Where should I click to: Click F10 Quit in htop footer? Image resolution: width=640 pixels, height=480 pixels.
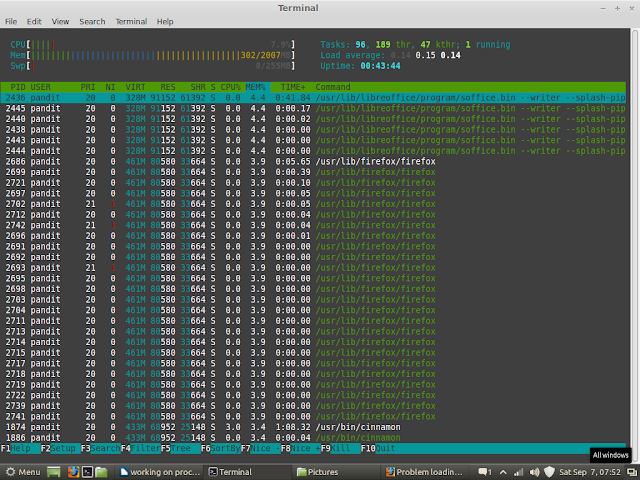pyautogui.click(x=378, y=448)
